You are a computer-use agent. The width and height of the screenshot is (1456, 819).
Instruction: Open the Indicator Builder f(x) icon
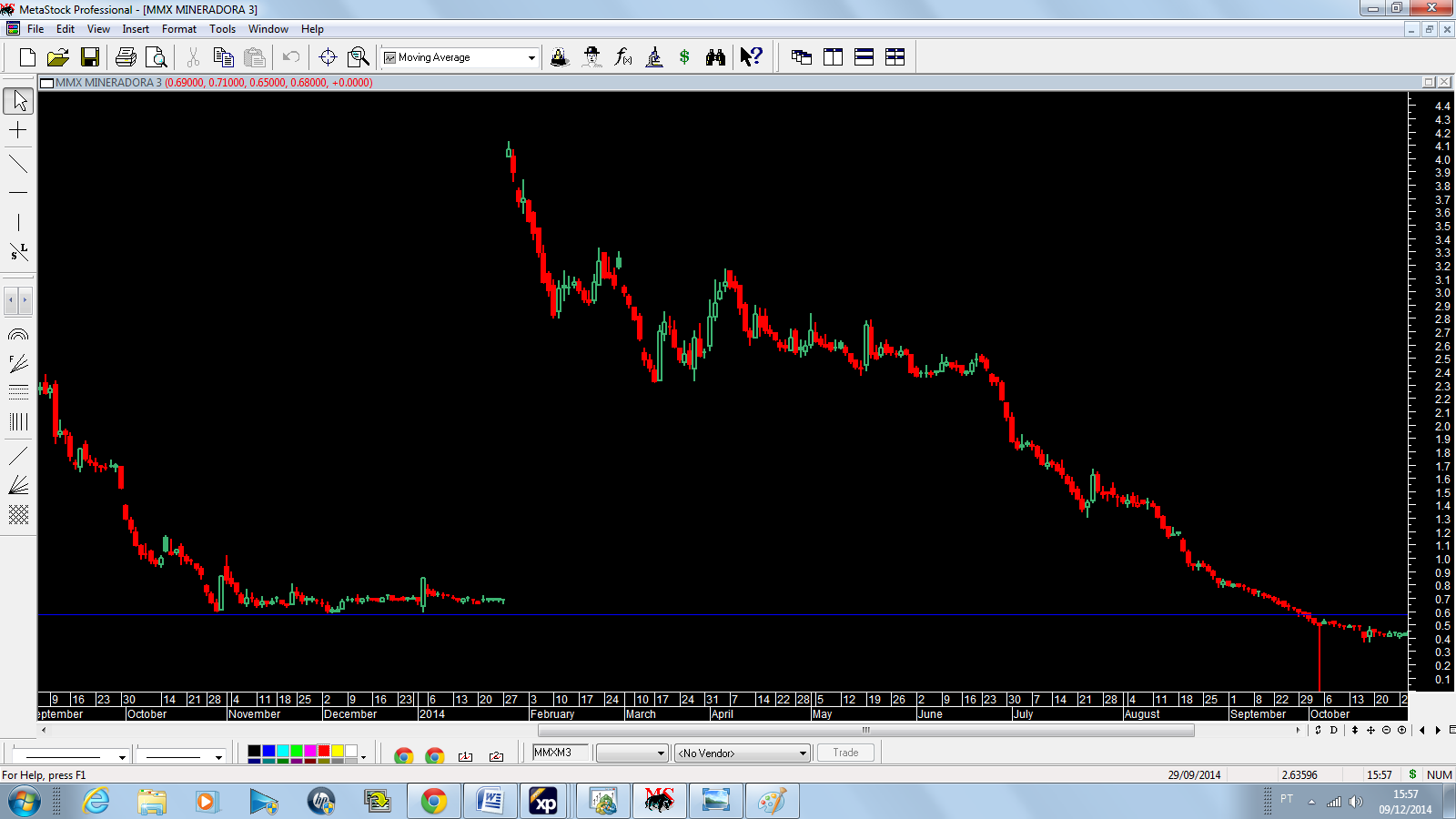622,57
